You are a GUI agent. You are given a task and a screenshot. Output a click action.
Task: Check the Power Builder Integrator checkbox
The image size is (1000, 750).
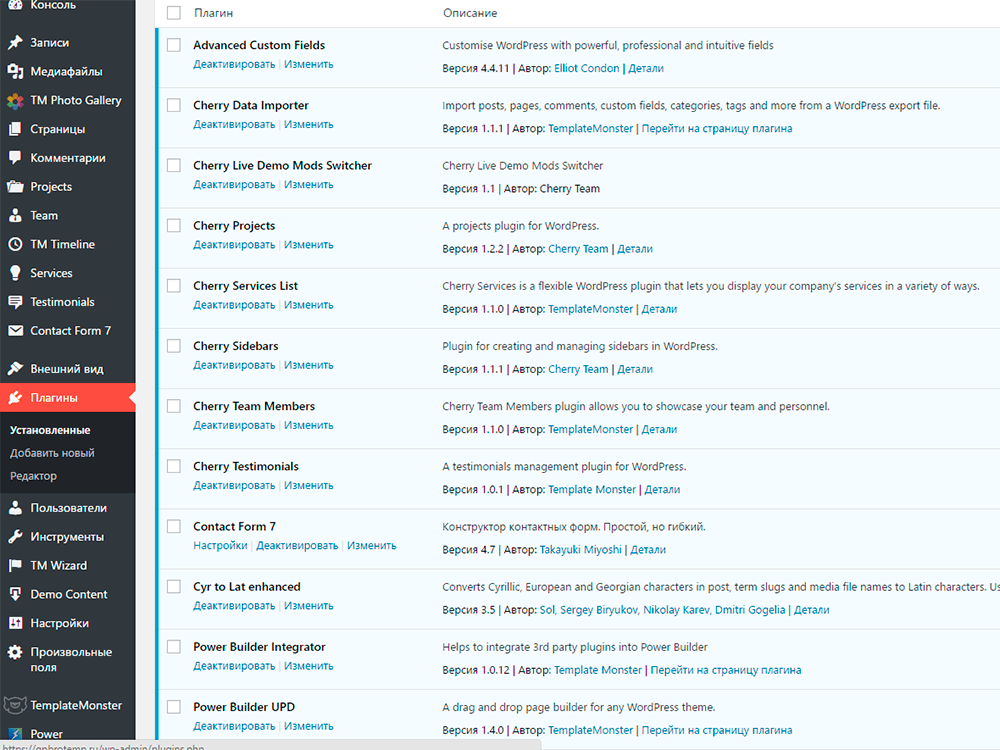tap(173, 646)
